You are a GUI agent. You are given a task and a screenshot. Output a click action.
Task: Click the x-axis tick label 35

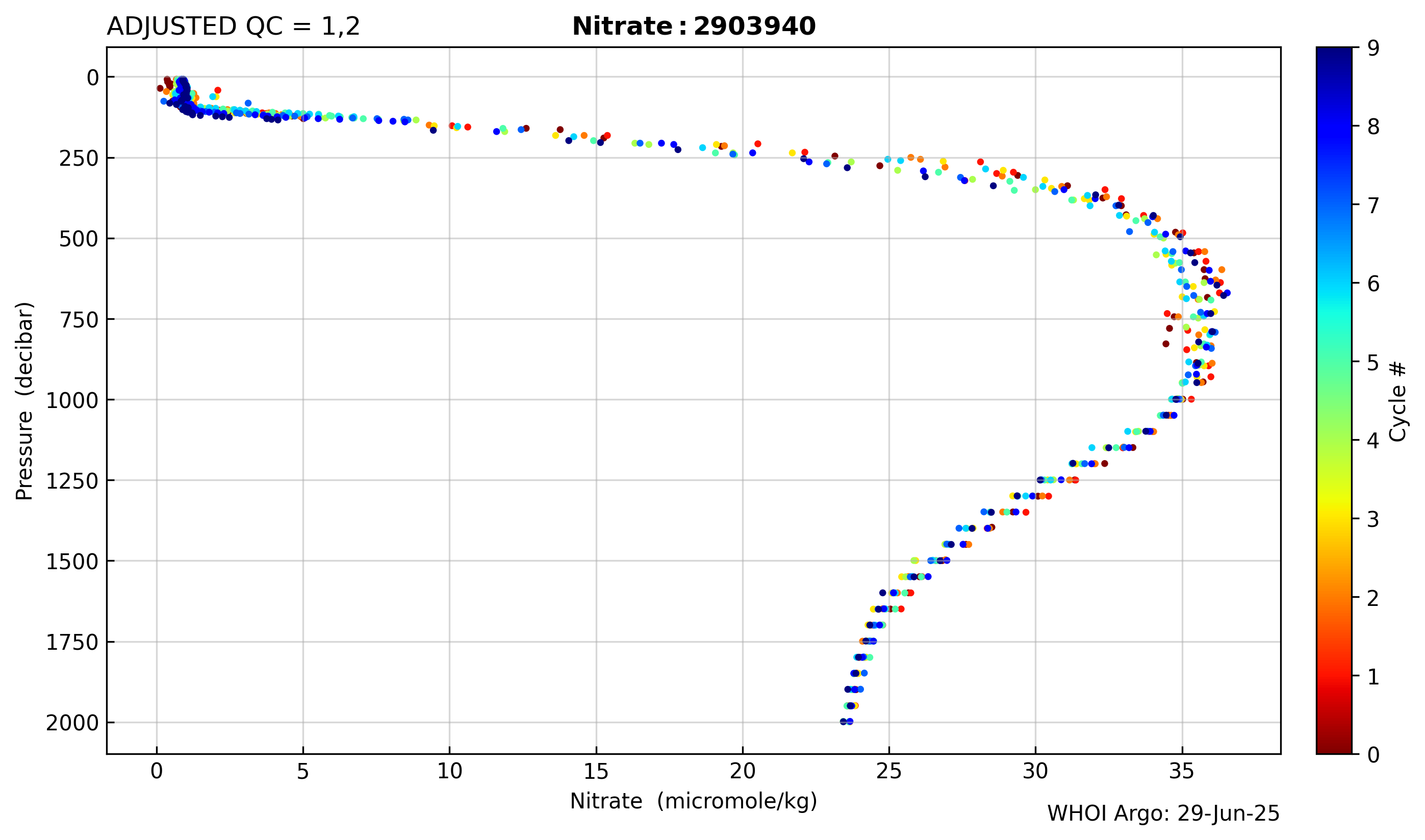pos(1182,772)
